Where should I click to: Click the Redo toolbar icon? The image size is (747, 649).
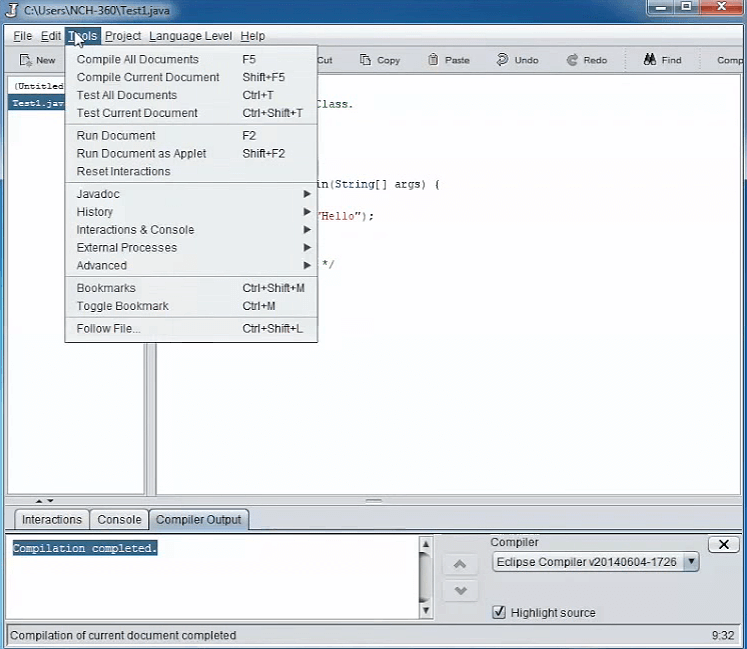(572, 60)
